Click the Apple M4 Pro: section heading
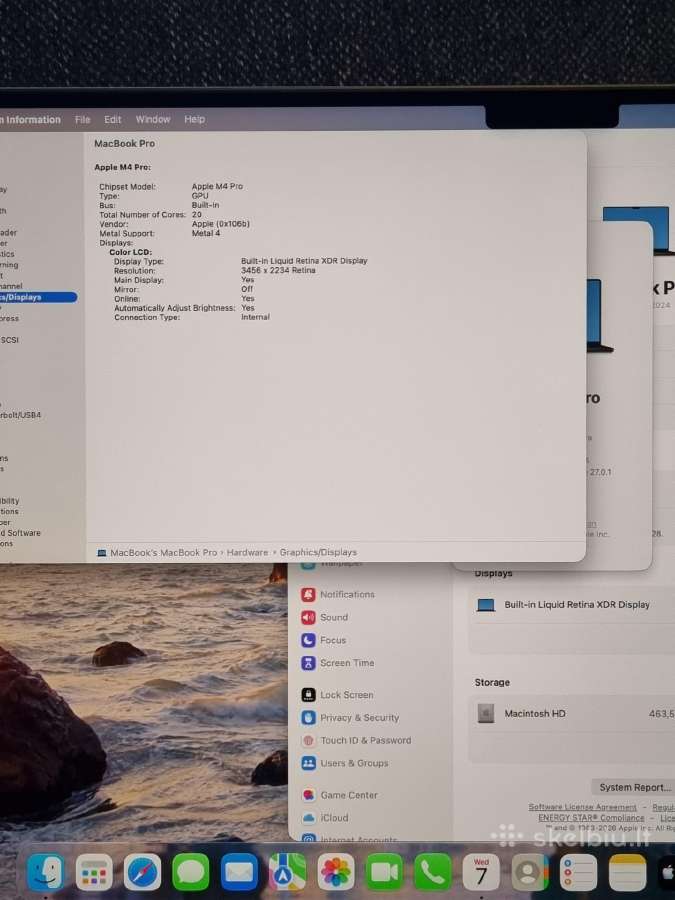The width and height of the screenshot is (675, 900). [x=122, y=167]
